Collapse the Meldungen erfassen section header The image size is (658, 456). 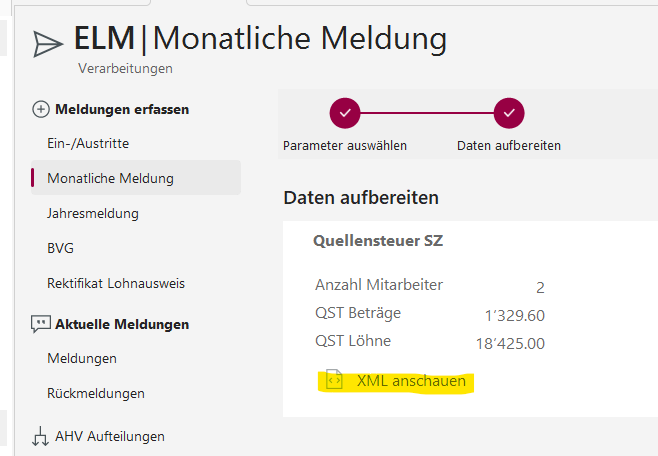pos(122,109)
